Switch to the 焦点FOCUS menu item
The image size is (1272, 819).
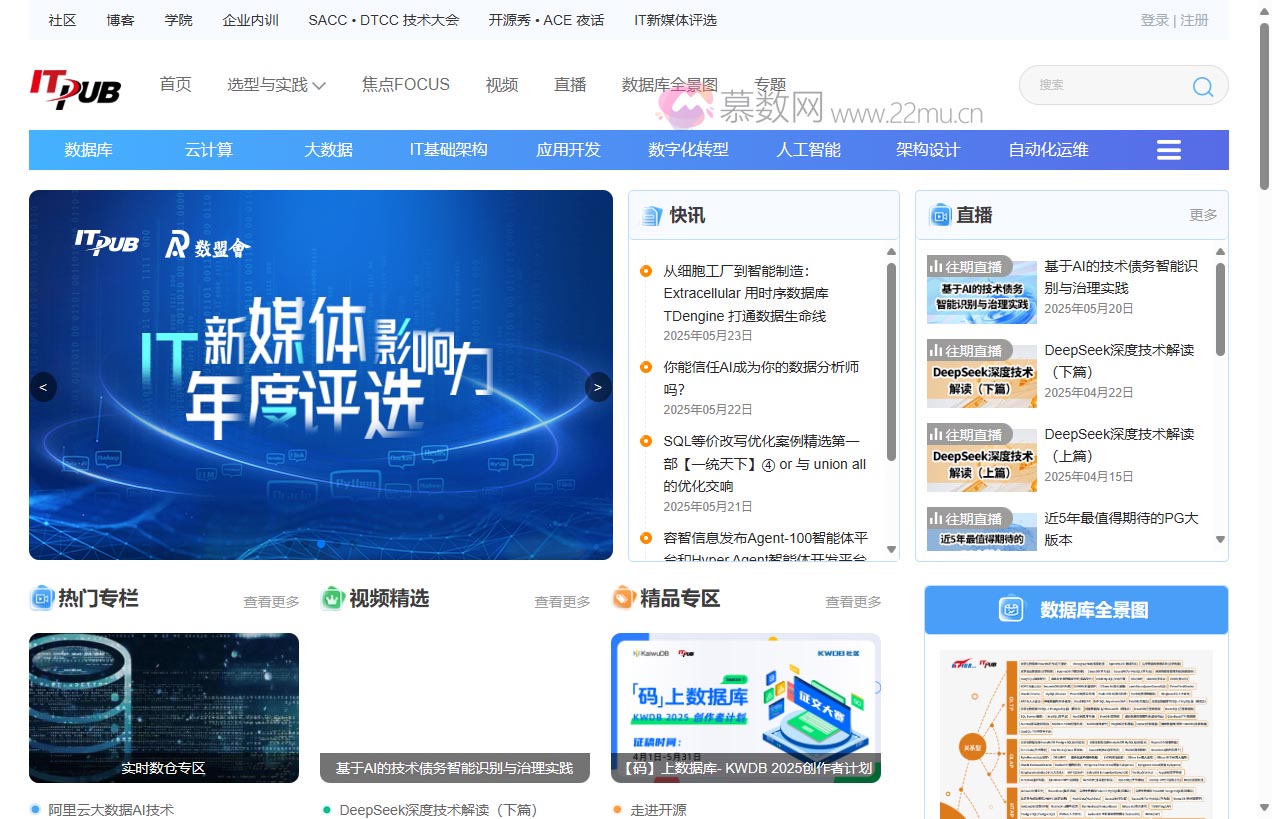405,85
